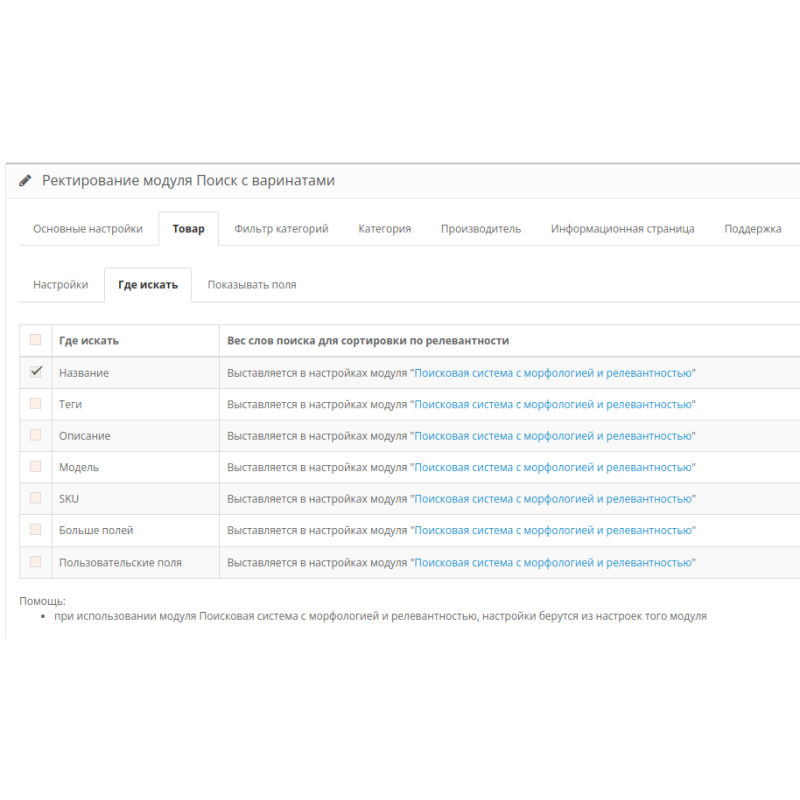Click the pencil edit icon in the header
Screen dimensions: 800x800
(x=23, y=180)
